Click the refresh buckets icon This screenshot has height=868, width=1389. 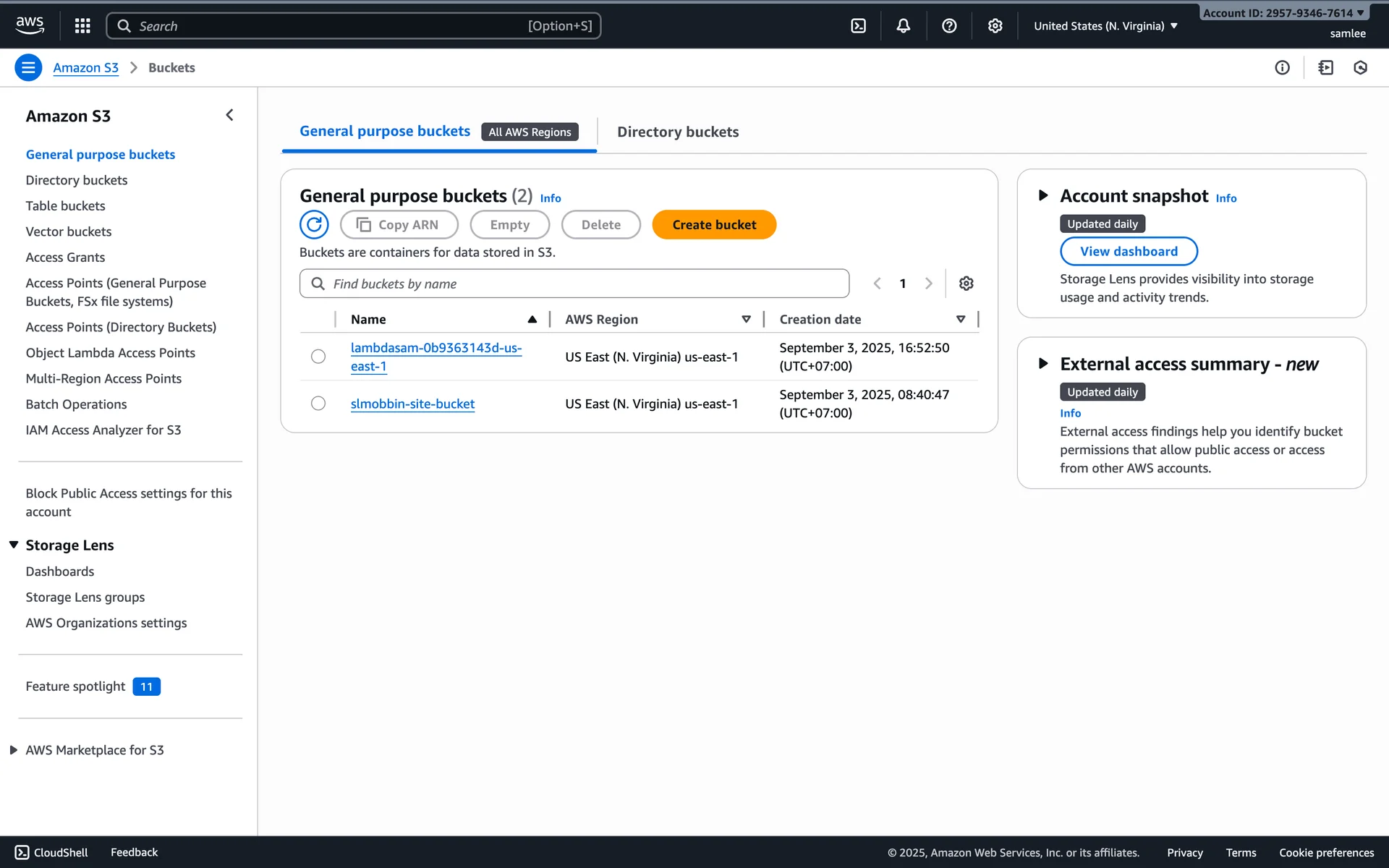(314, 225)
